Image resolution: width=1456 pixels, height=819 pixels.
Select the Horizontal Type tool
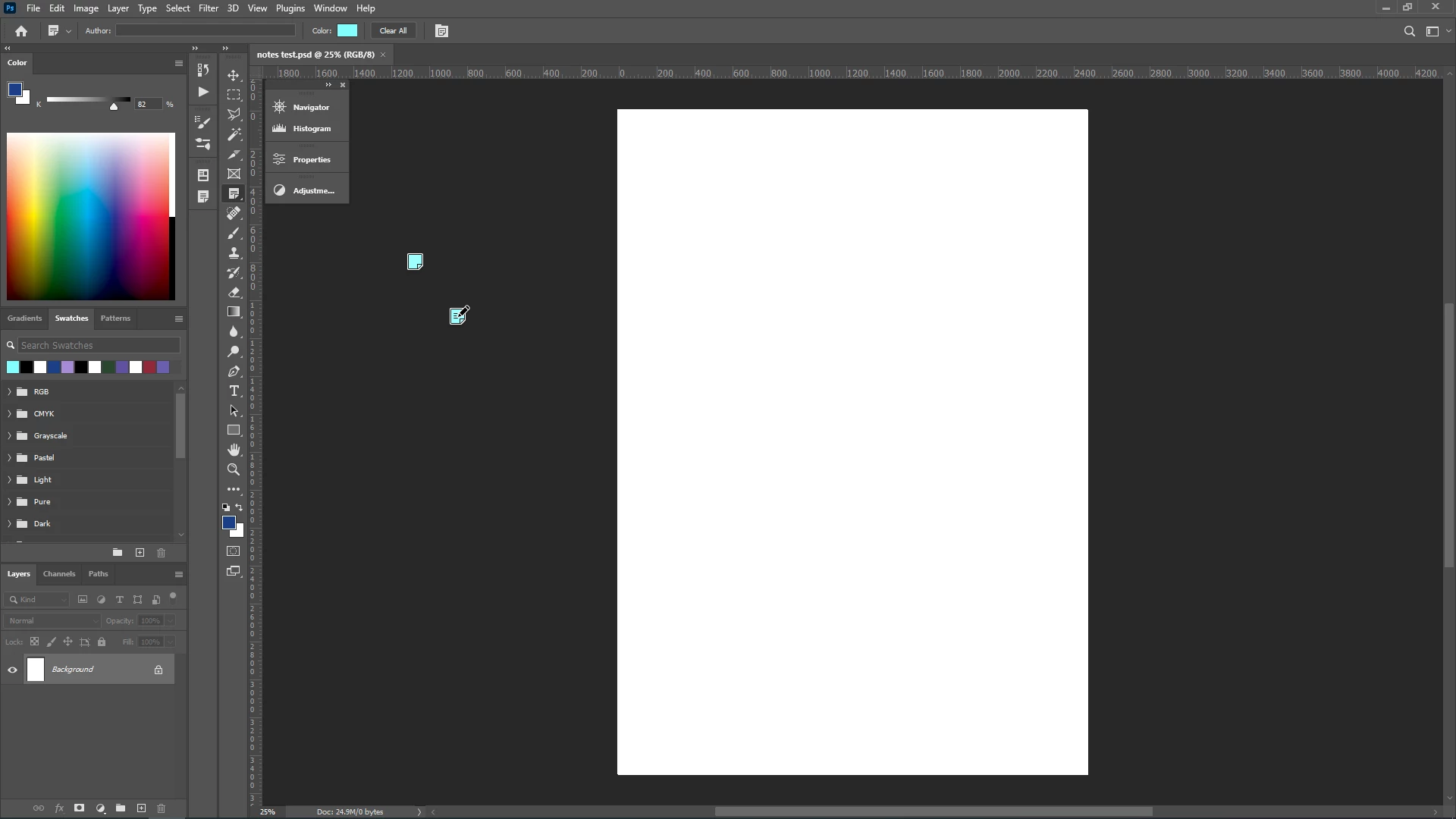point(234,391)
